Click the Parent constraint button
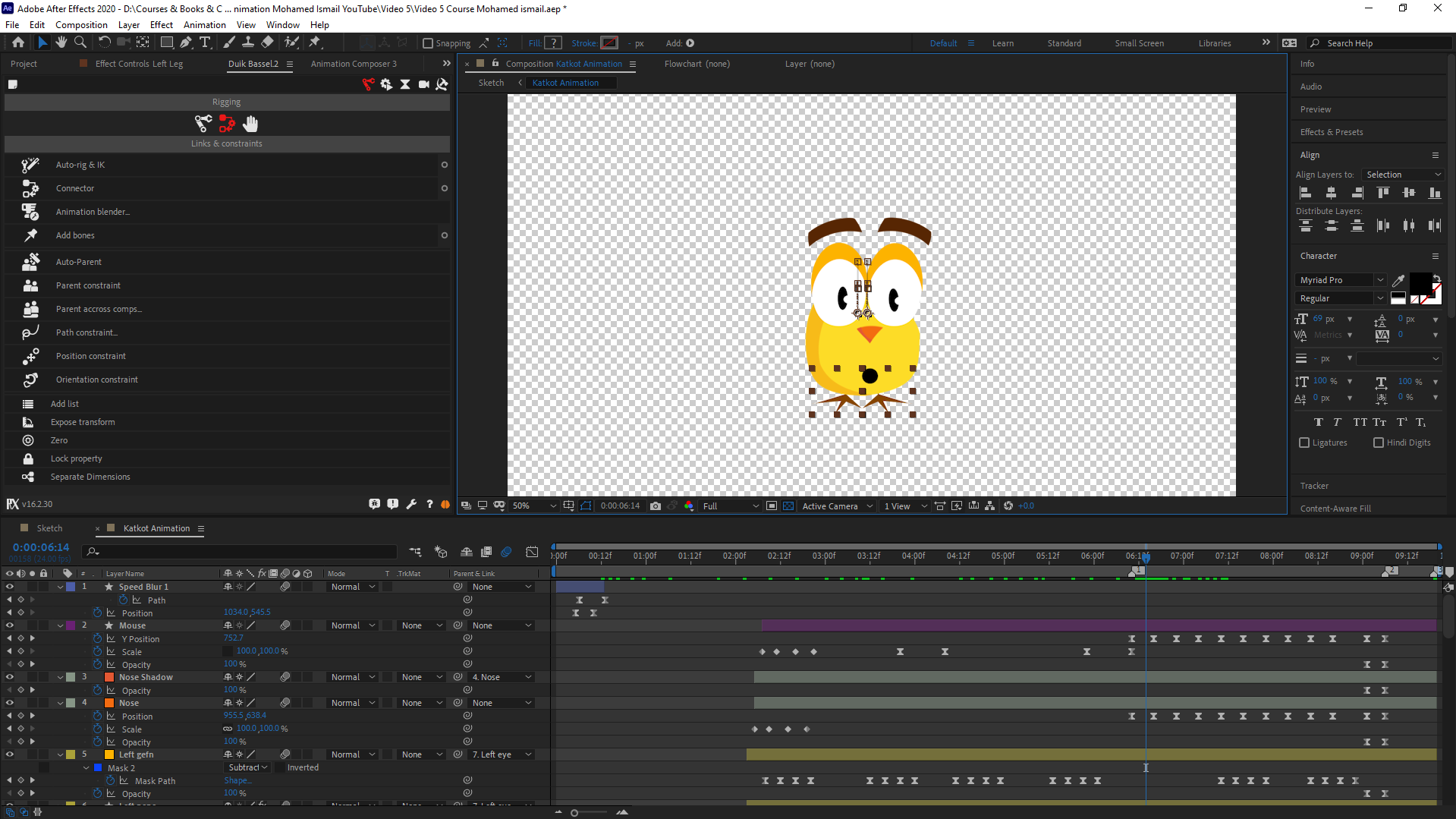This screenshot has height=819, width=1456. (x=88, y=285)
